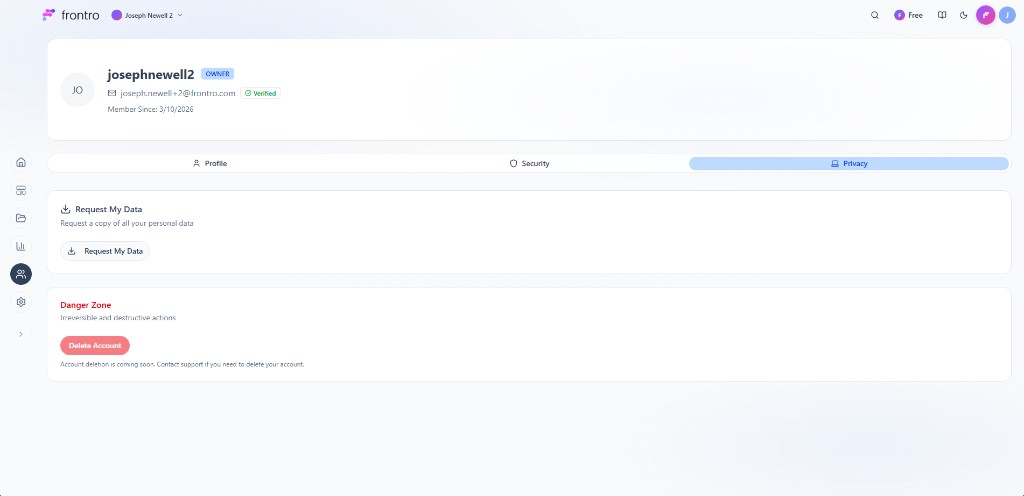Viewport: 1024px width, 496px height.
Task: Toggle dark mode with moon icon
Action: tap(963, 15)
